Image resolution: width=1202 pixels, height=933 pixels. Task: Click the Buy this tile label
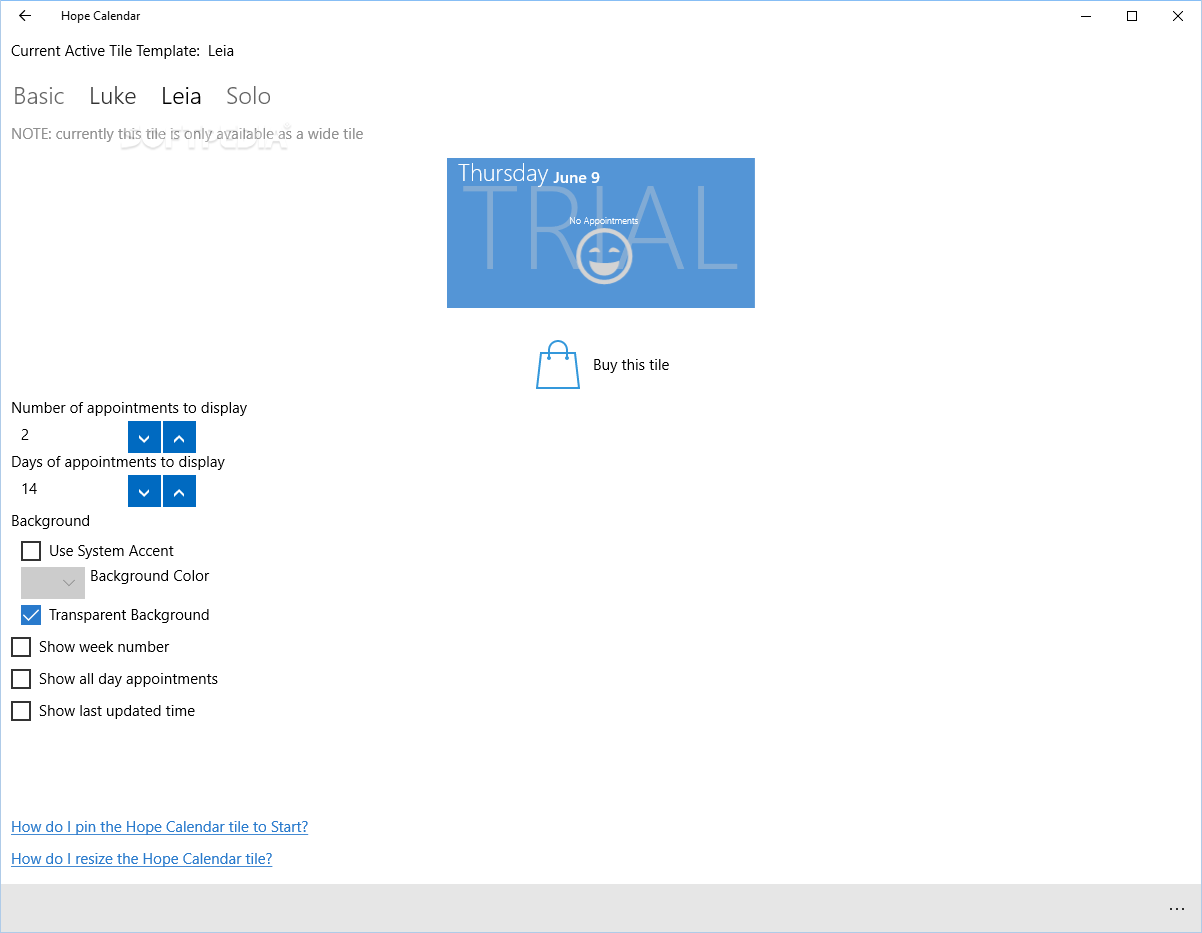click(x=631, y=365)
